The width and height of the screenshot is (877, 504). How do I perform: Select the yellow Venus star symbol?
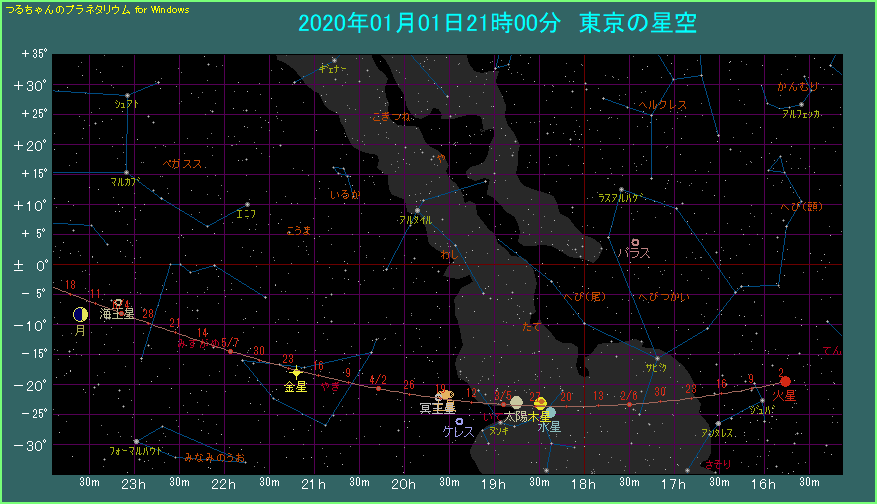(296, 373)
